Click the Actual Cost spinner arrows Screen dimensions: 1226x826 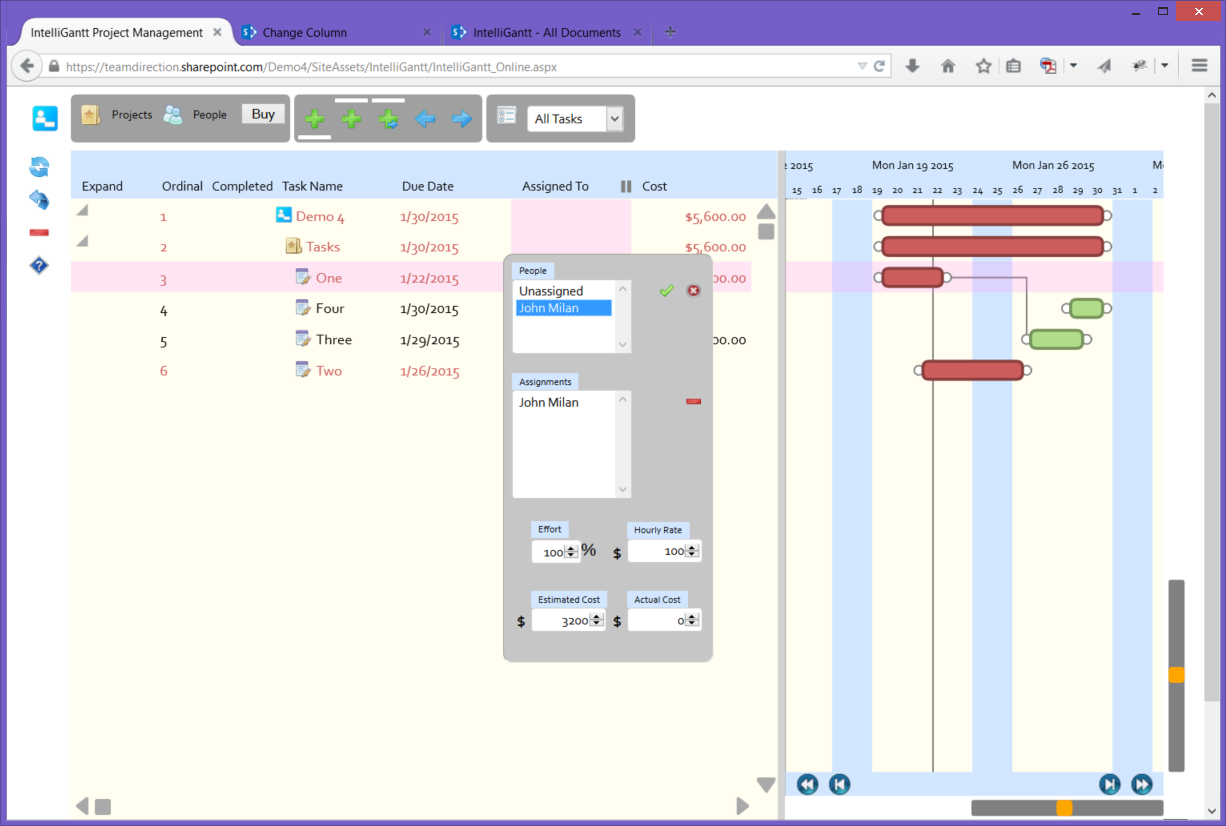(x=692, y=620)
